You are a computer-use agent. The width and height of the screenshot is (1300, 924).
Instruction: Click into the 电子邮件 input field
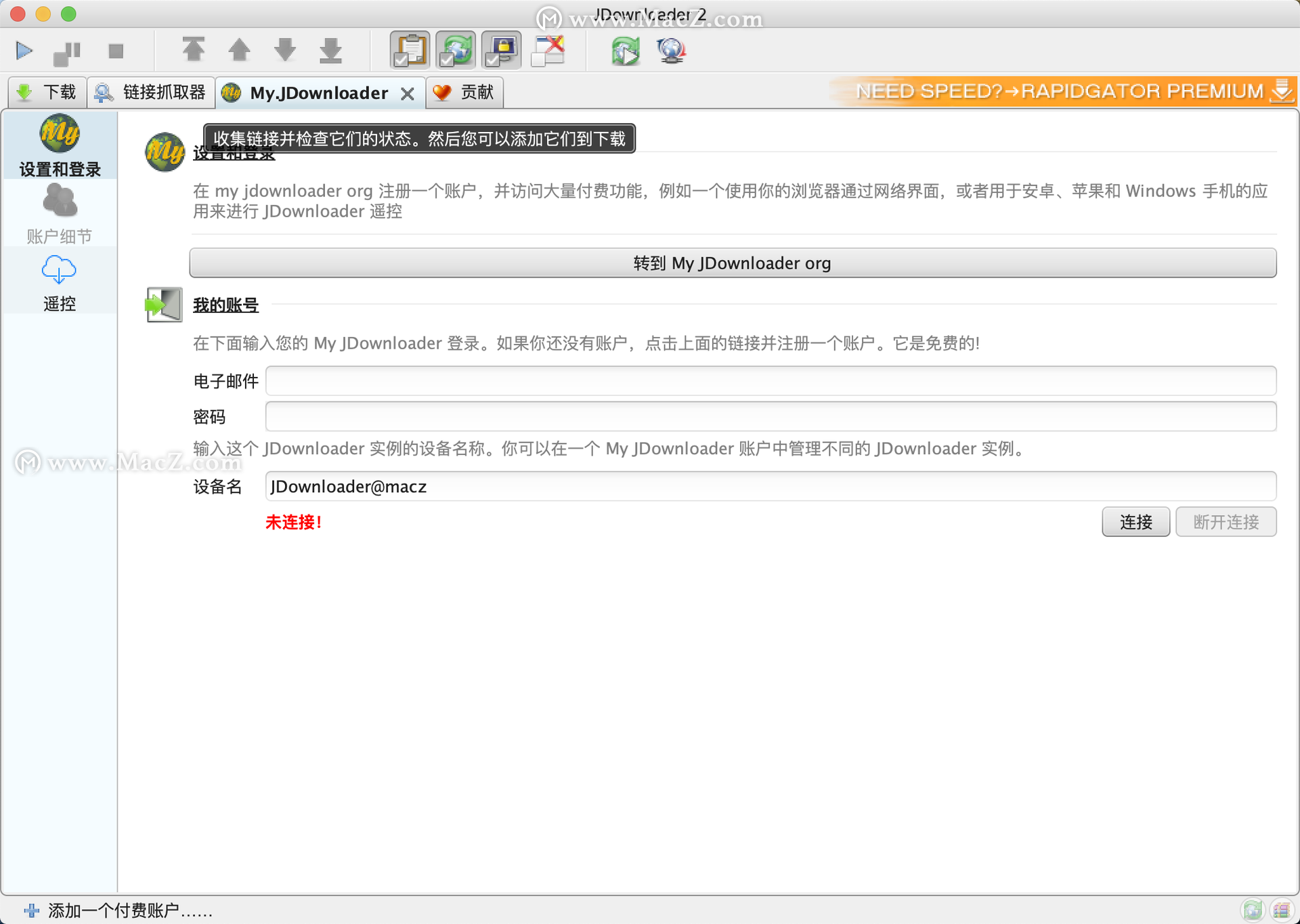tap(771, 381)
